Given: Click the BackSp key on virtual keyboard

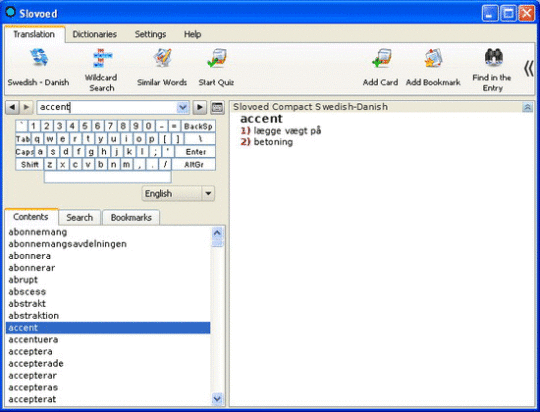Looking at the screenshot, I should click(x=198, y=126).
